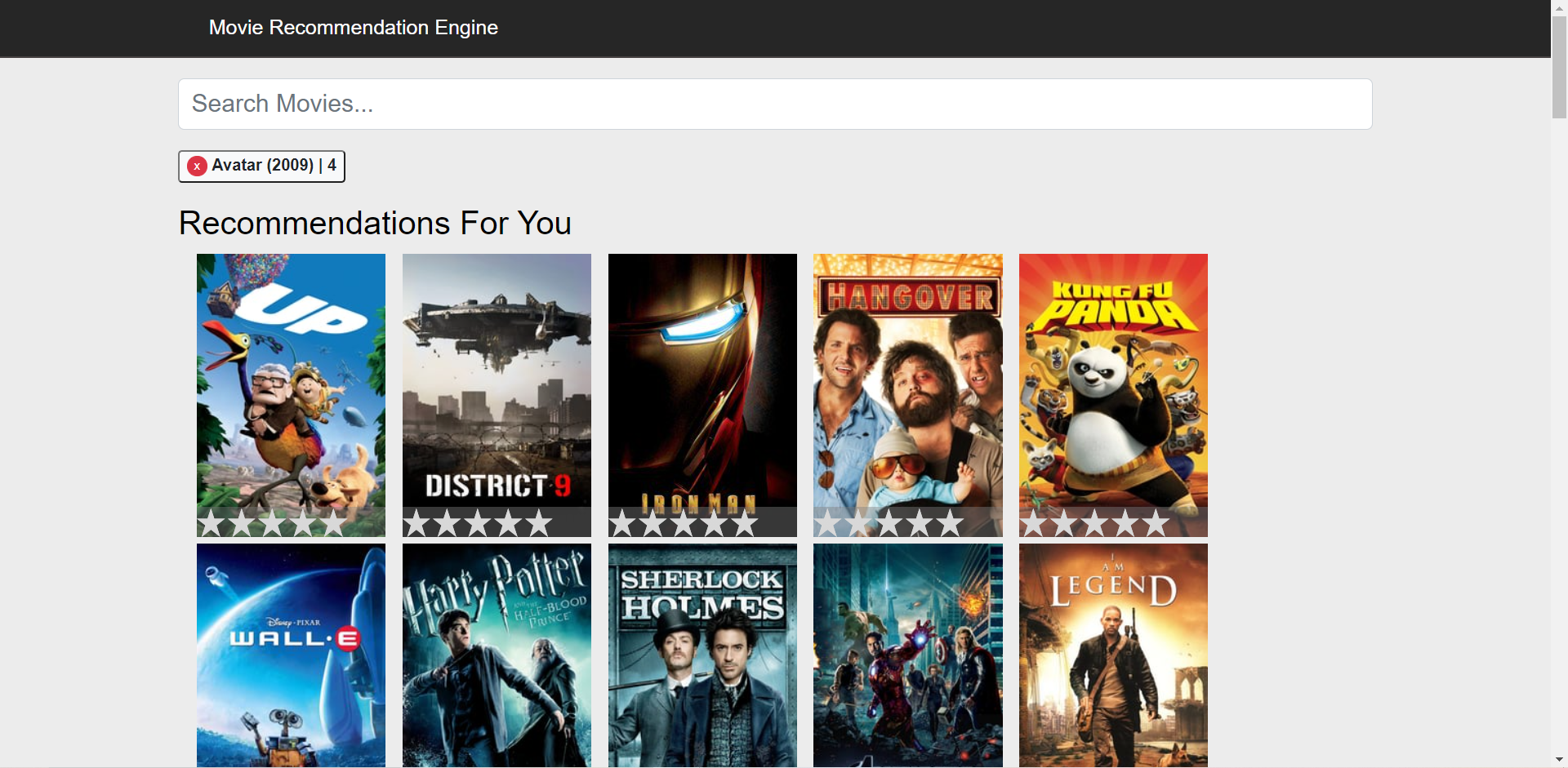Rate District 9 two stars
Screen dimensions: 1568x768
[x=448, y=522]
